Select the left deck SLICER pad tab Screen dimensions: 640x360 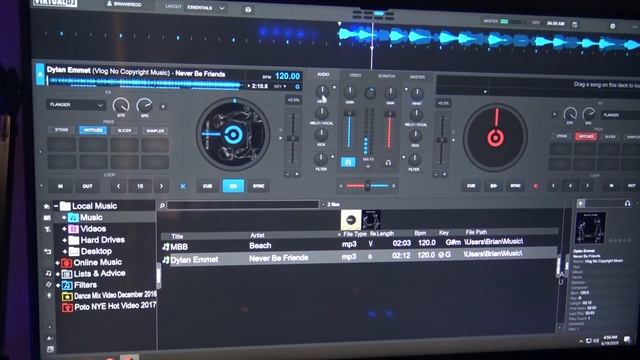tap(124, 131)
